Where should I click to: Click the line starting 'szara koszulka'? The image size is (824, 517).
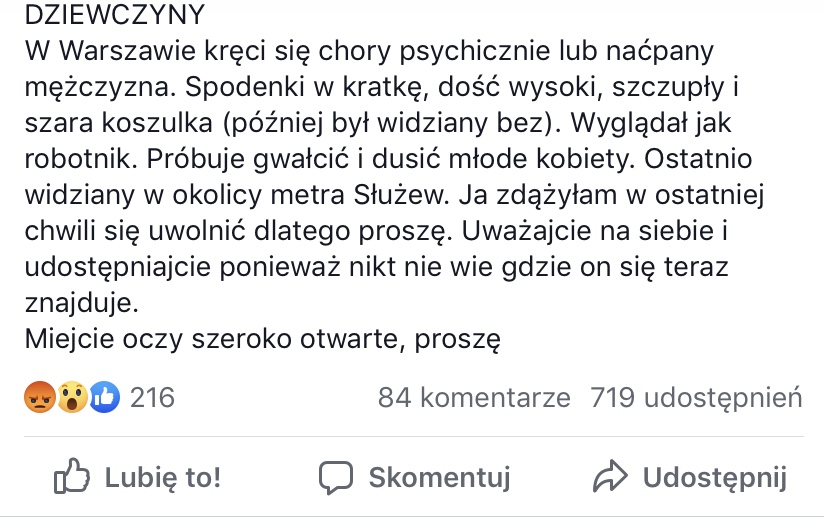point(378,123)
